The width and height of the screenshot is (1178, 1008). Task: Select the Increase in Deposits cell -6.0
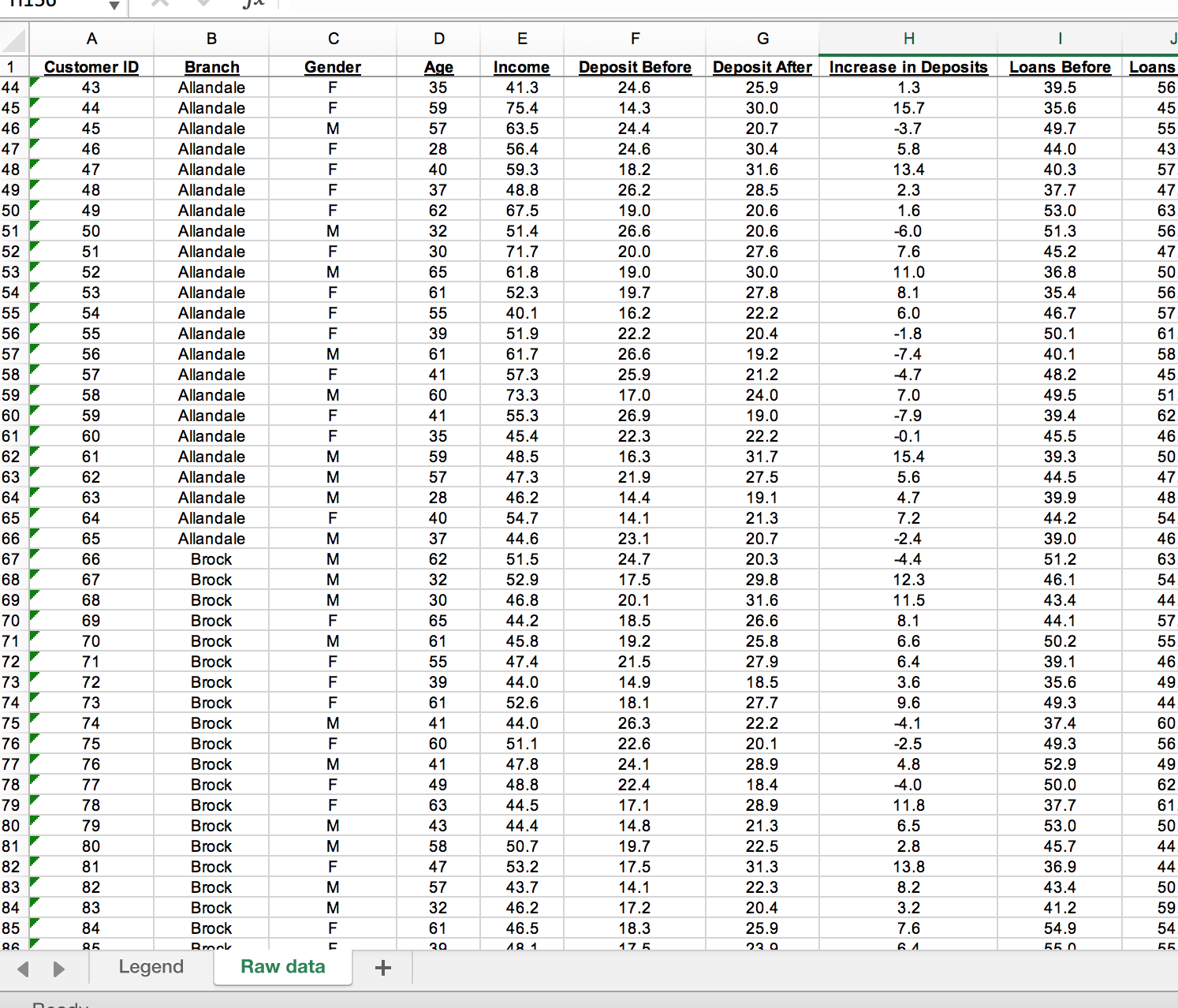coord(908,231)
